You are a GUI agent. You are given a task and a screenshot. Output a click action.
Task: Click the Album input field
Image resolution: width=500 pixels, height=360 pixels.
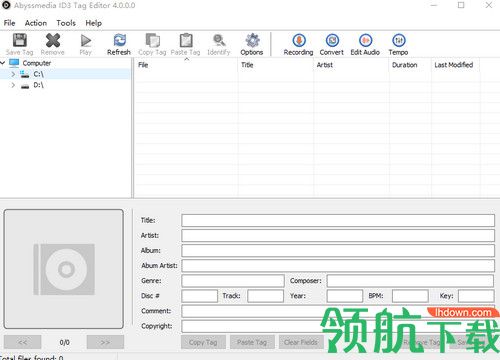[338, 250]
